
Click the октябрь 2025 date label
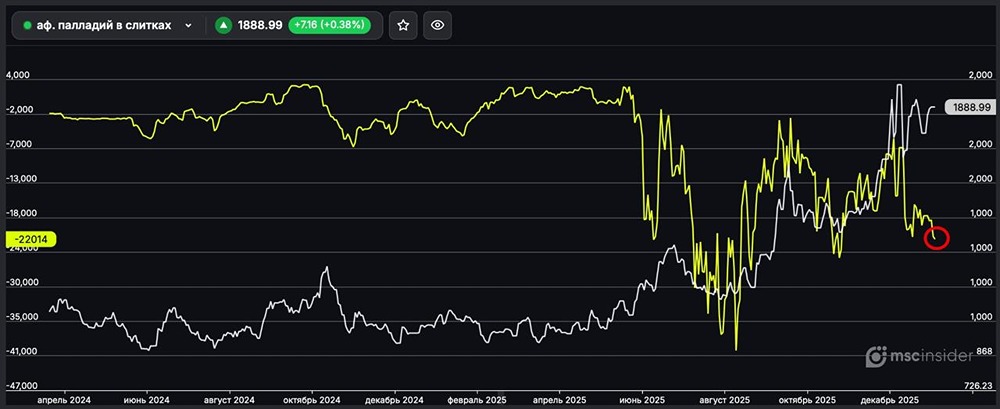[x=807, y=401]
